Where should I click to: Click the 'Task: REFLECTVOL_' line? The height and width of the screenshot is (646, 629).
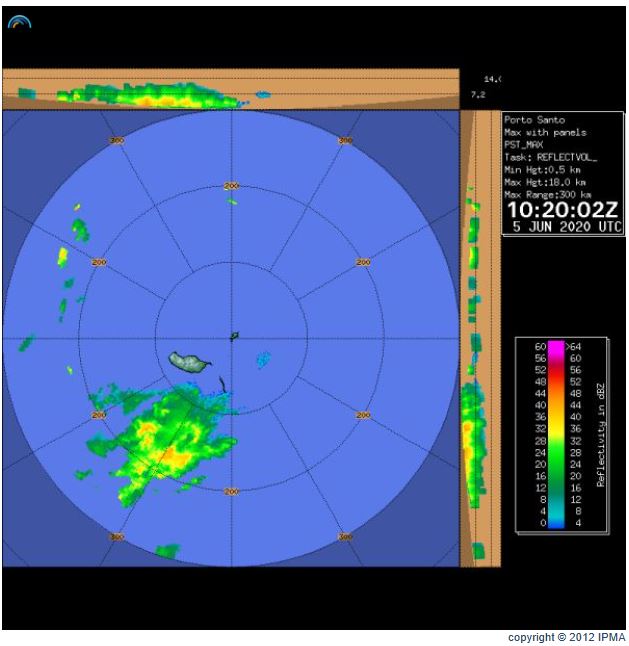[x=550, y=157]
